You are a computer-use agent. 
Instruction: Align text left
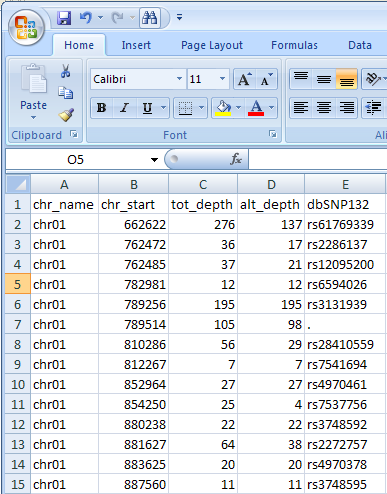pos(301,108)
